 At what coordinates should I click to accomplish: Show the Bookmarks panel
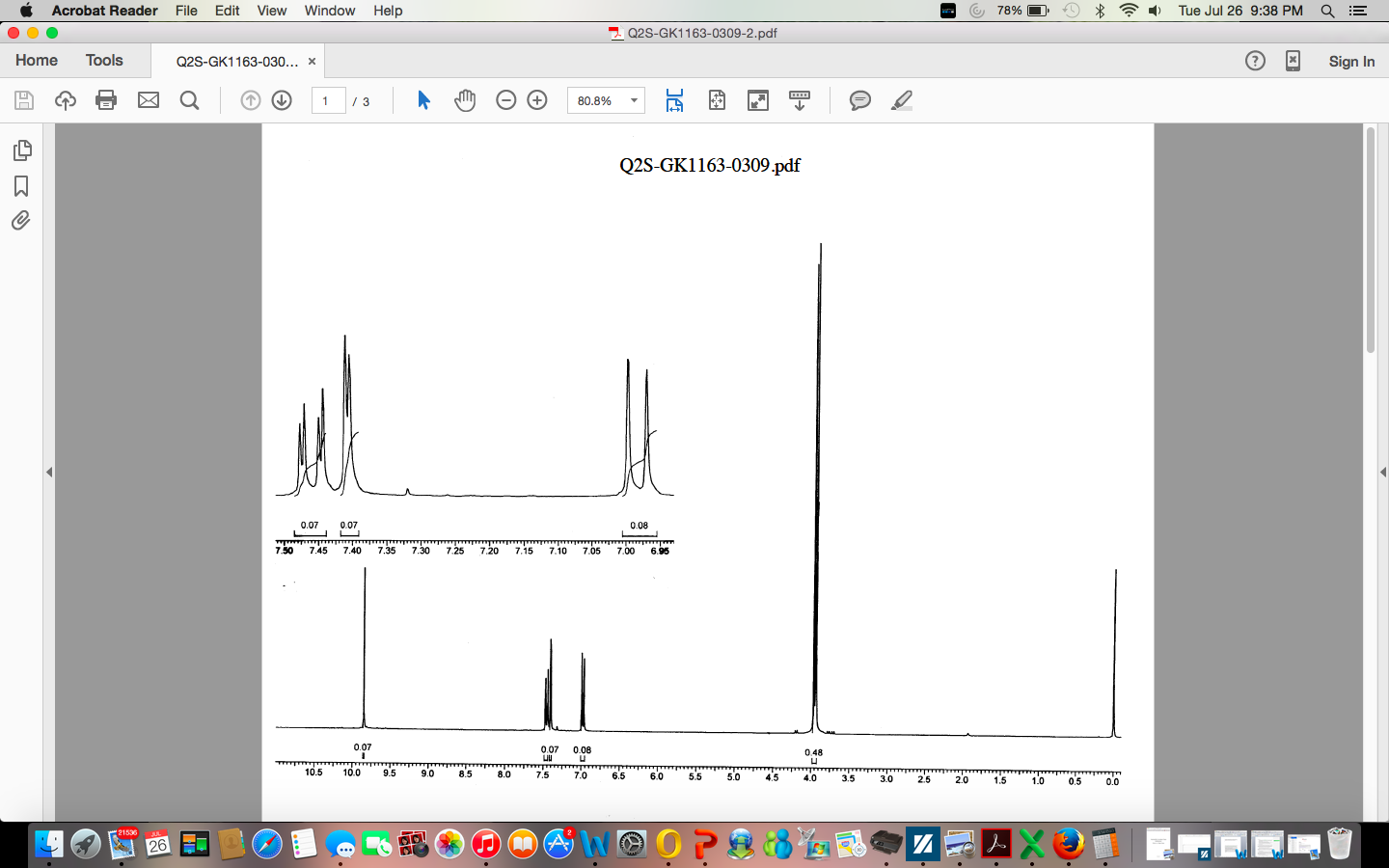[21, 186]
